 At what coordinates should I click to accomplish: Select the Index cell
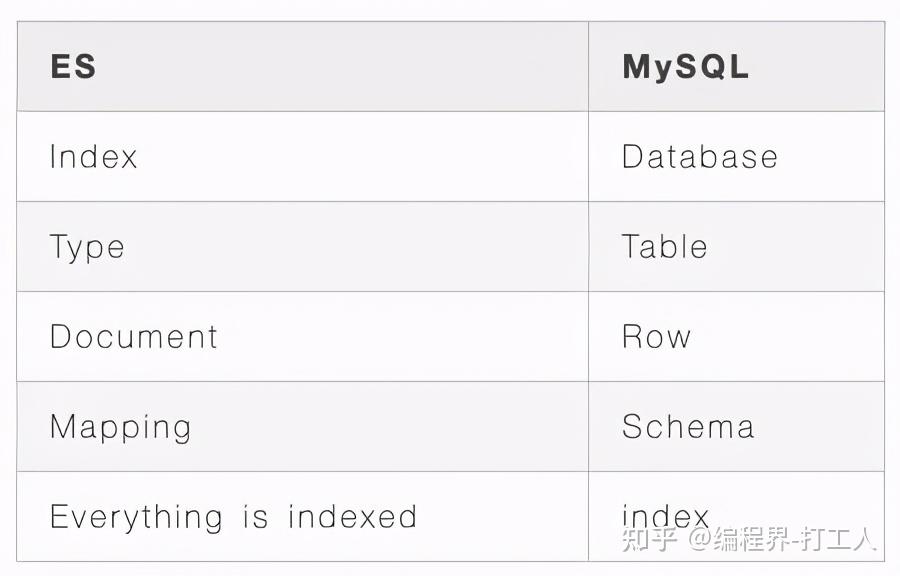[x=93, y=157]
